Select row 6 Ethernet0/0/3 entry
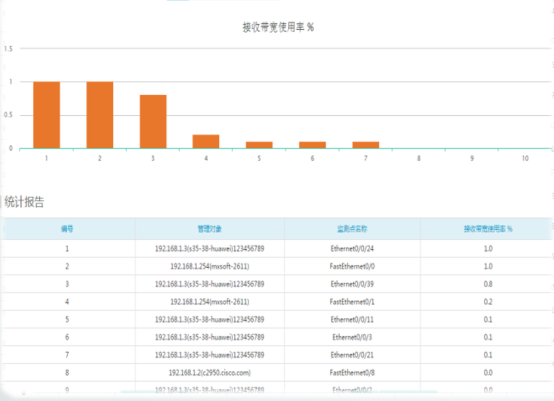This screenshot has height=401, width=554. click(352, 337)
